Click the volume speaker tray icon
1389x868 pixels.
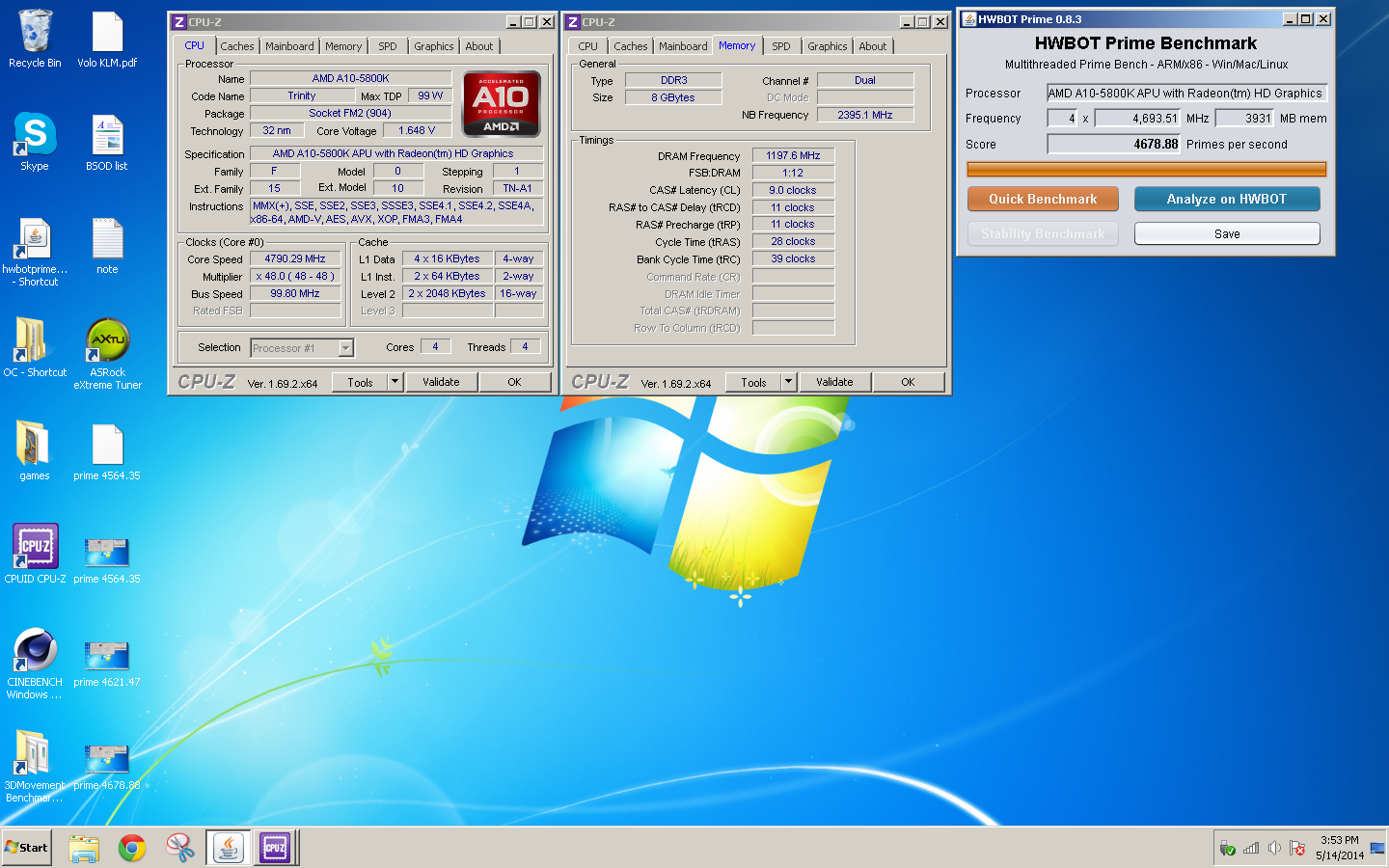[1274, 848]
